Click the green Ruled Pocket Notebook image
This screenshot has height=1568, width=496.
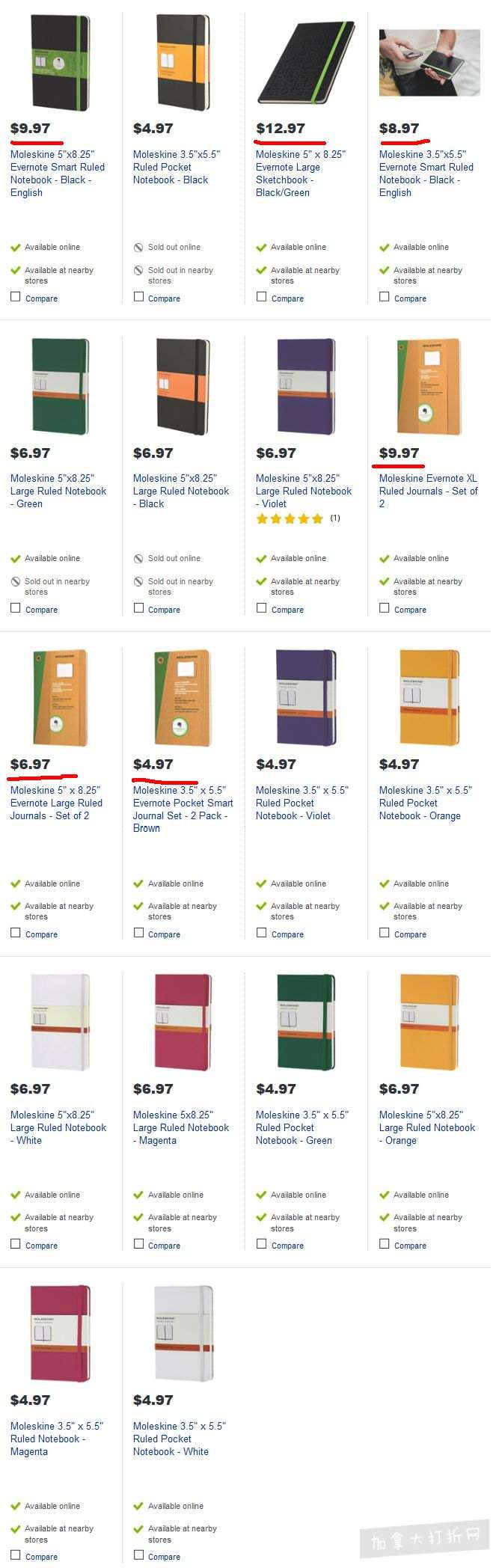click(x=305, y=1022)
